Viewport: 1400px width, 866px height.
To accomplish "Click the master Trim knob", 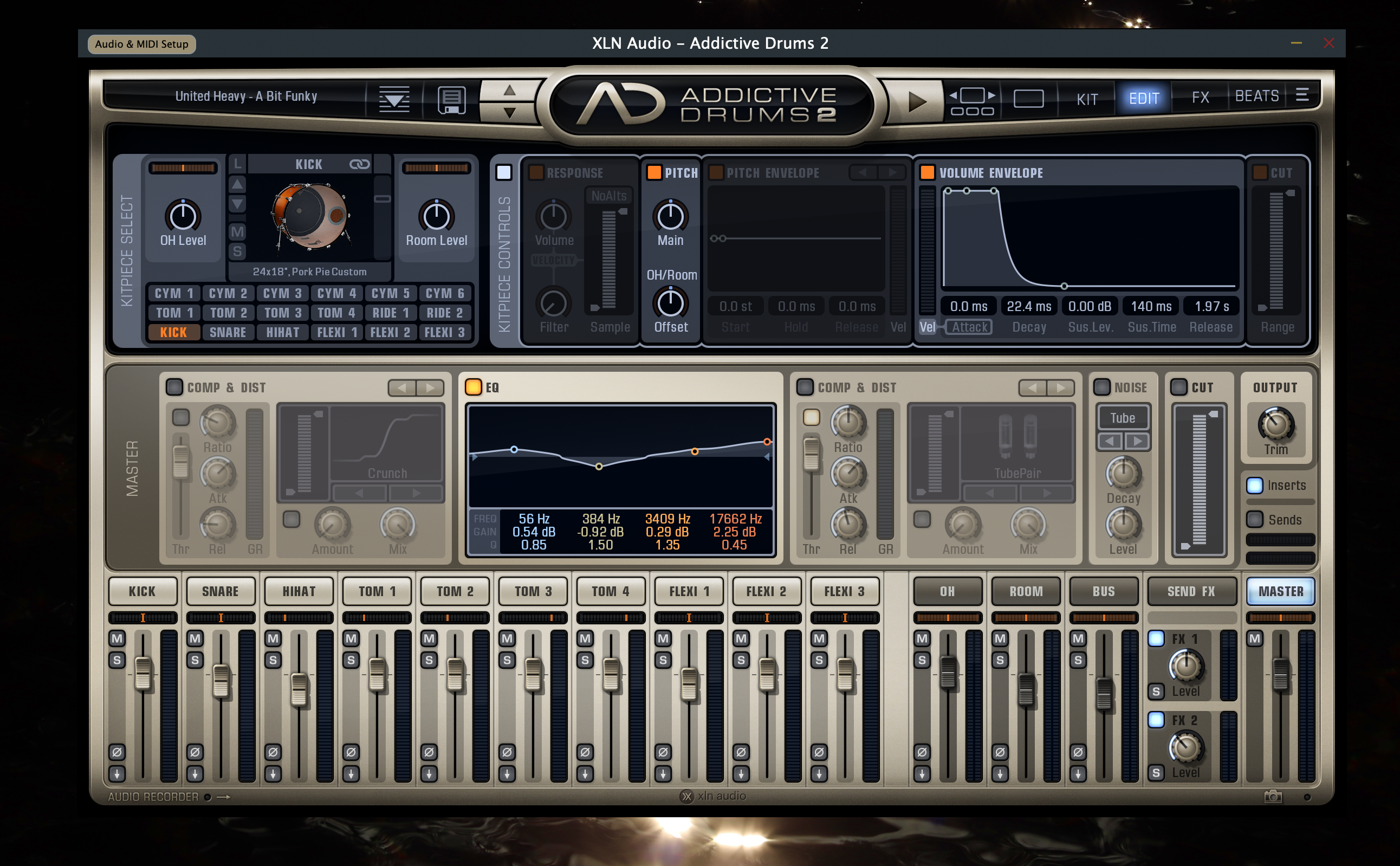I will [x=1275, y=425].
